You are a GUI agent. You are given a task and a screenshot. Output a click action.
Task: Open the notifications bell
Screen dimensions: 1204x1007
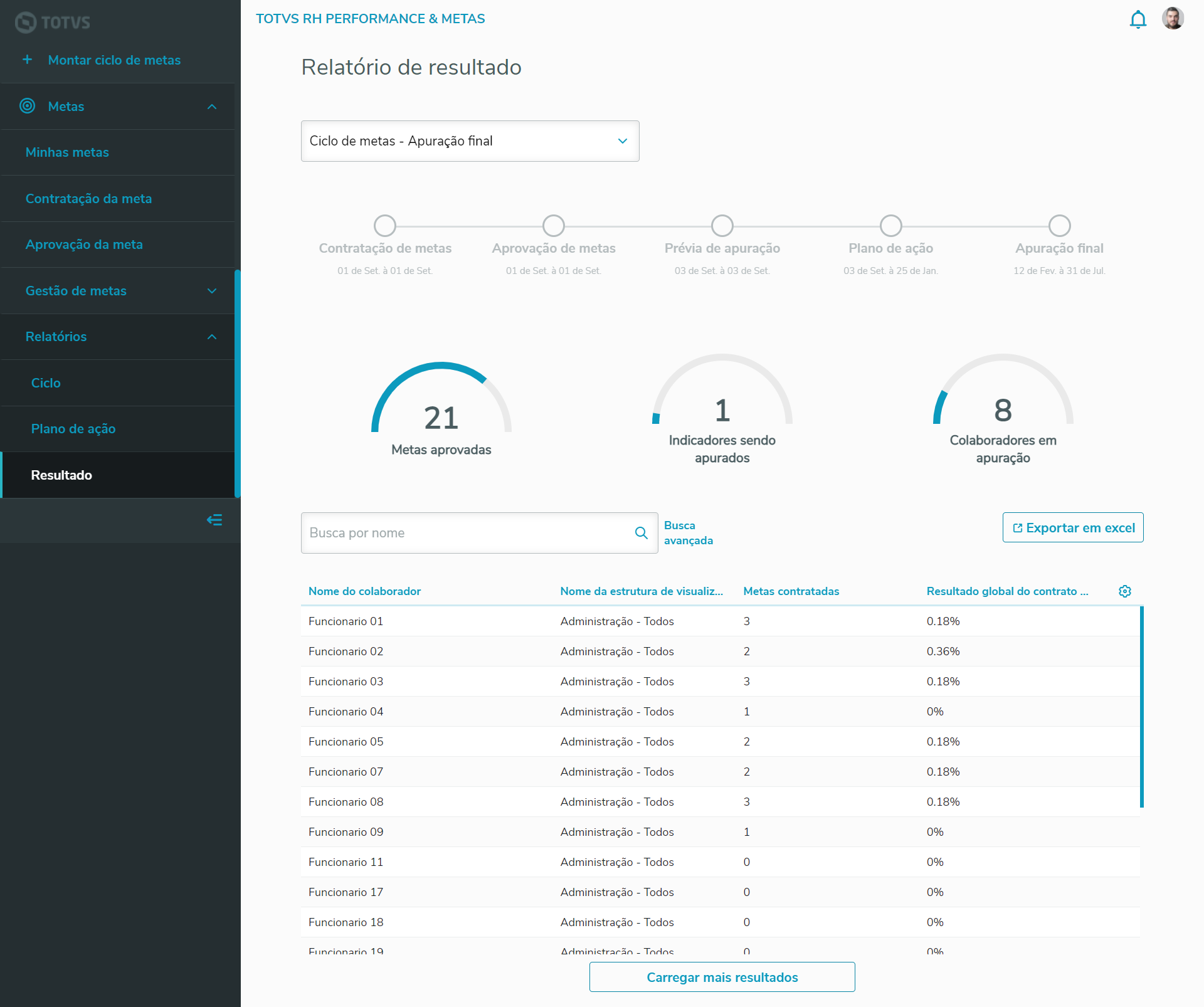pos(1138,19)
